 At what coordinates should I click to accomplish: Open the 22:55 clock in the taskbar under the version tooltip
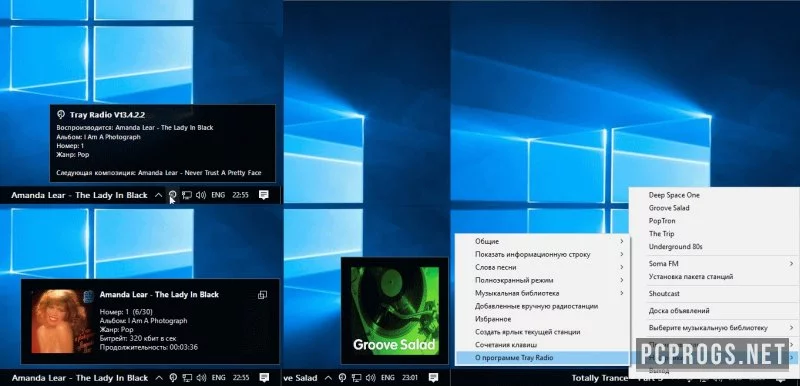[240, 195]
